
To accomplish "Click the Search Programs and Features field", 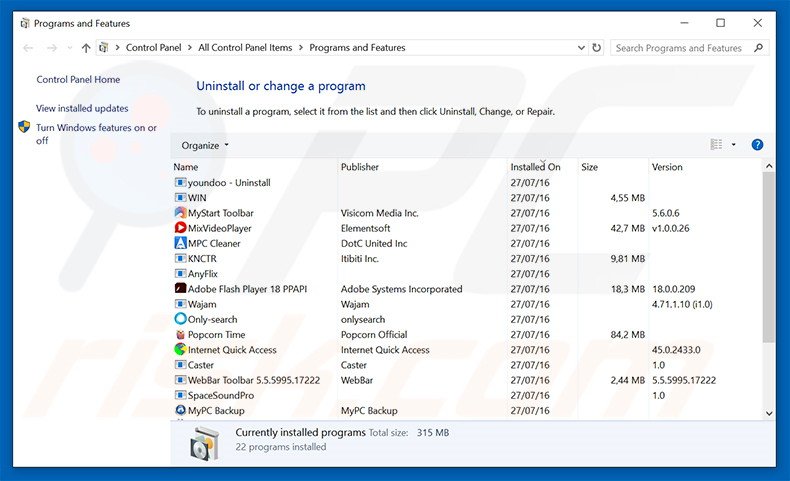I will pos(680,48).
